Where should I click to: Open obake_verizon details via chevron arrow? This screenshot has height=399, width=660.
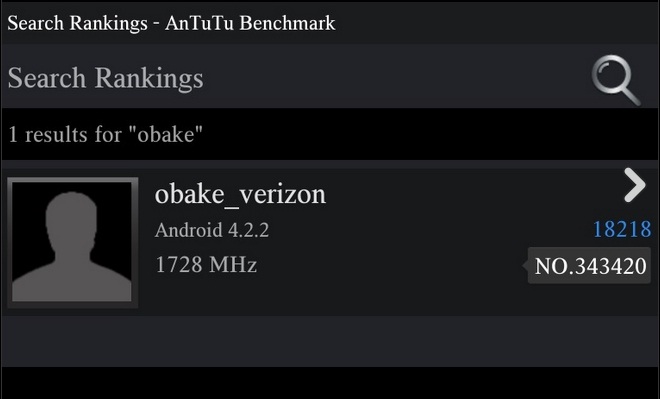point(635,185)
